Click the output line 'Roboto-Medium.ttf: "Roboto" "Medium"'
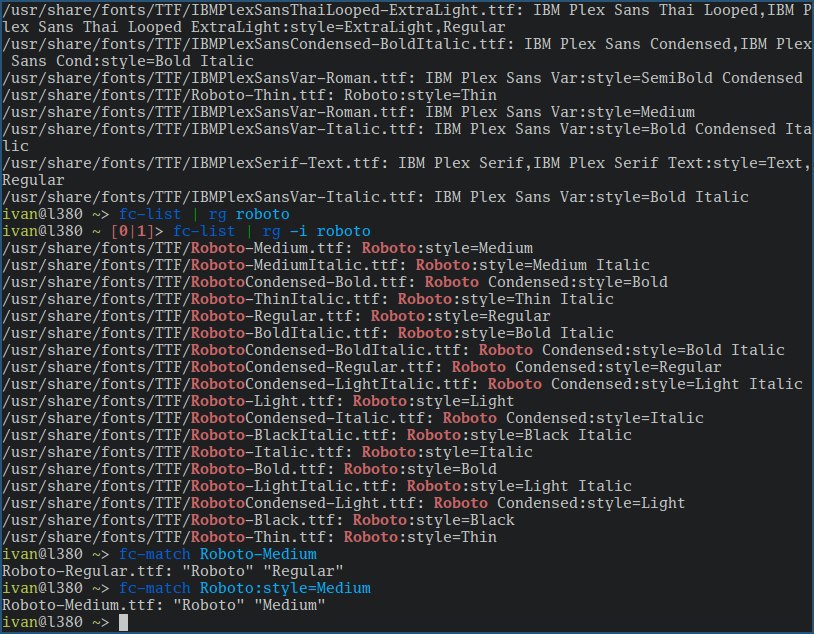The width and height of the screenshot is (814, 634). click(164, 605)
